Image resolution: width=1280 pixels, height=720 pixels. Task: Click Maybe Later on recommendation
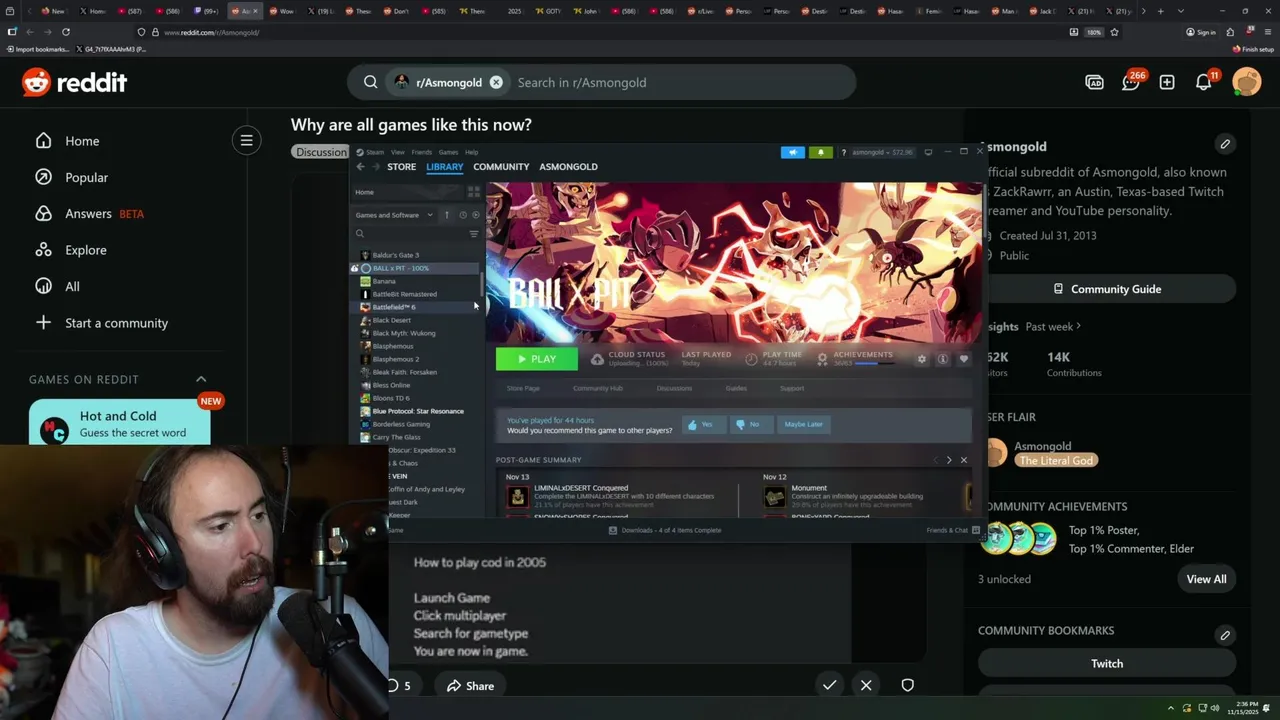[804, 424]
